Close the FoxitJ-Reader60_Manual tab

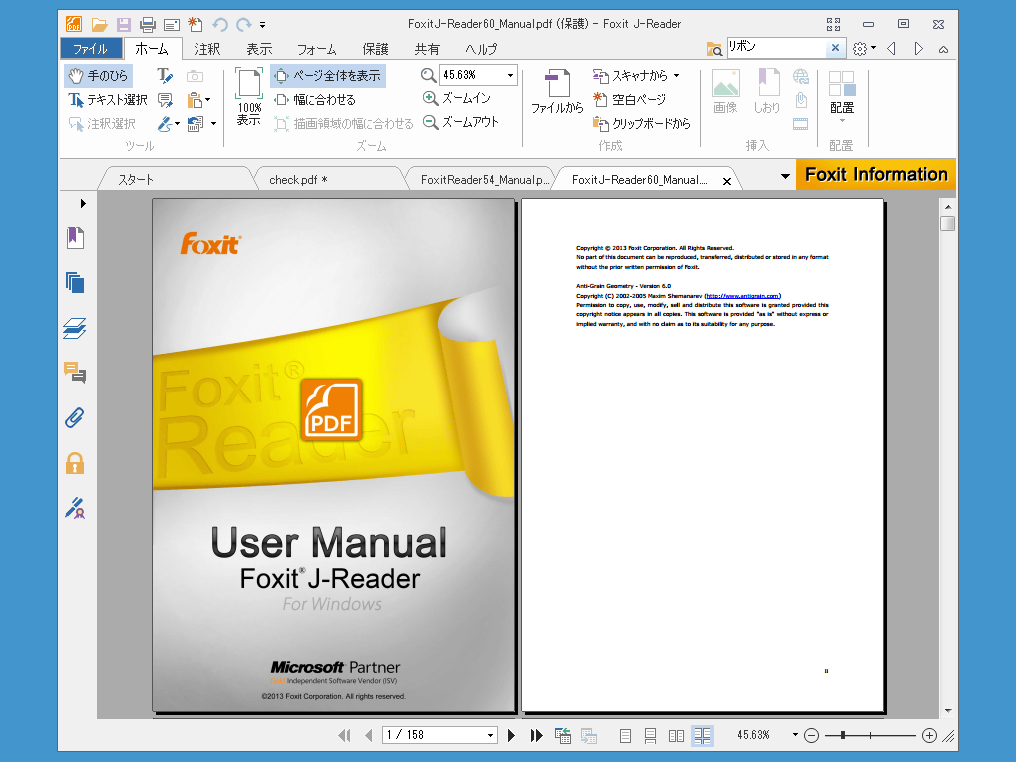pyautogui.click(x=727, y=181)
